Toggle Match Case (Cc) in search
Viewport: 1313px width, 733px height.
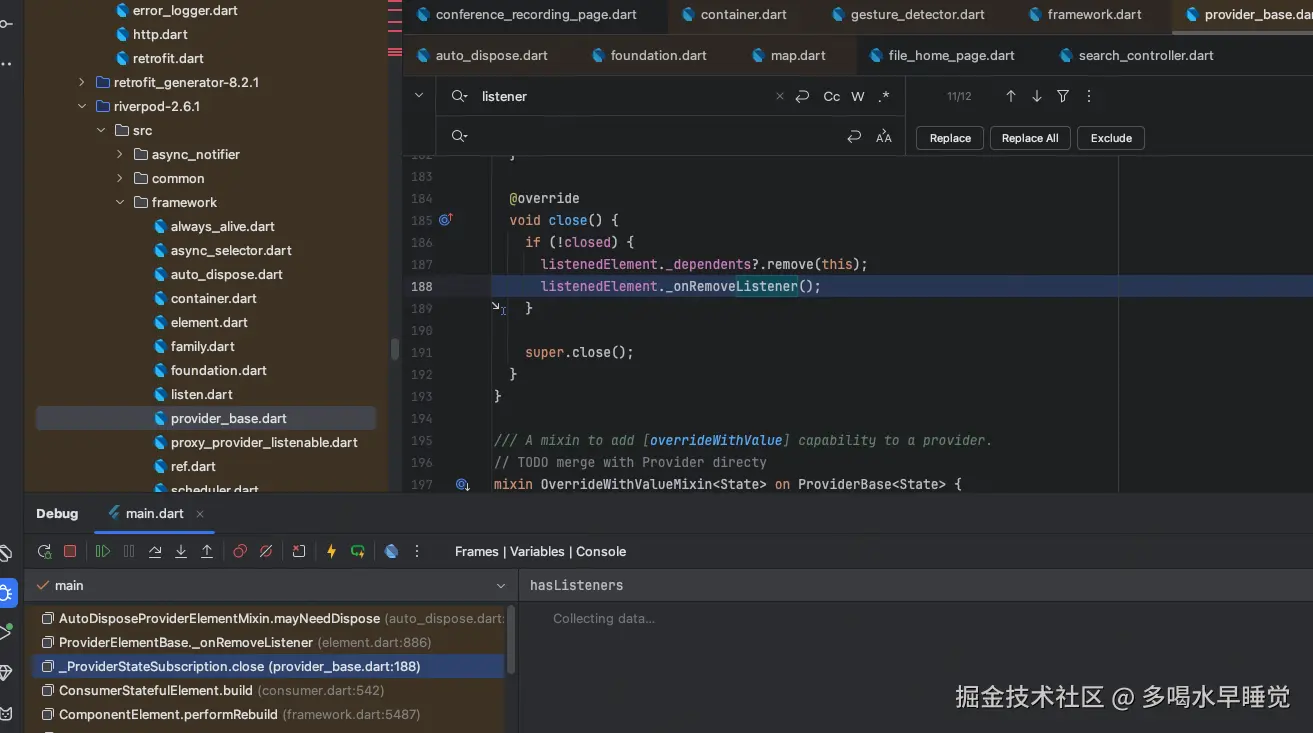pos(831,96)
